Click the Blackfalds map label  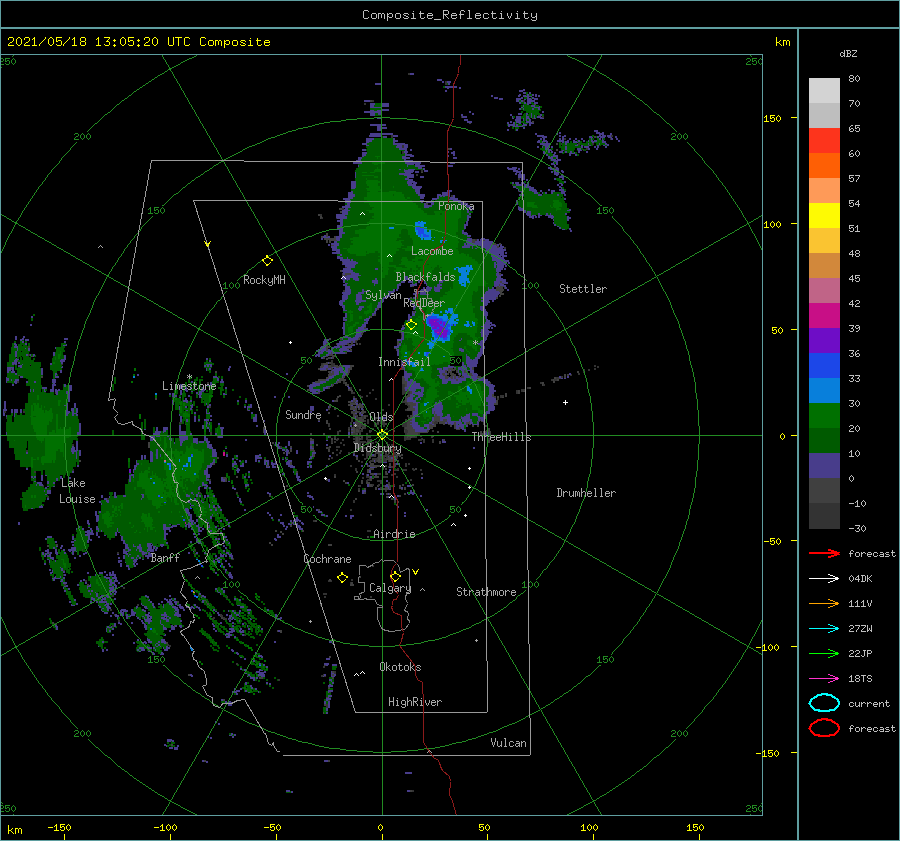(x=425, y=277)
